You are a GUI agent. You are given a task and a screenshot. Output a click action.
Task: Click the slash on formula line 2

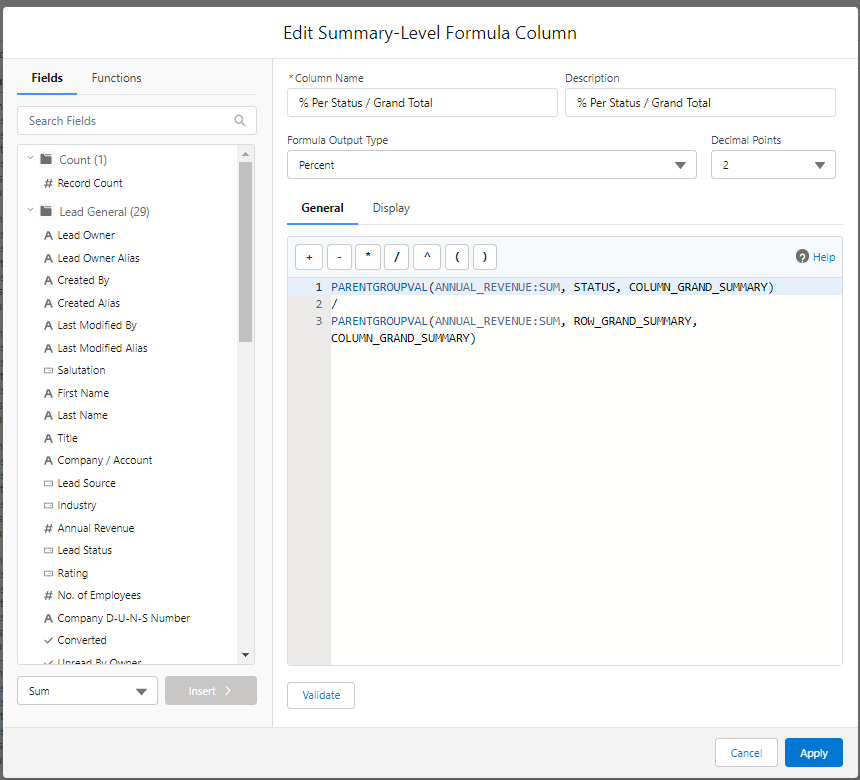(x=334, y=304)
